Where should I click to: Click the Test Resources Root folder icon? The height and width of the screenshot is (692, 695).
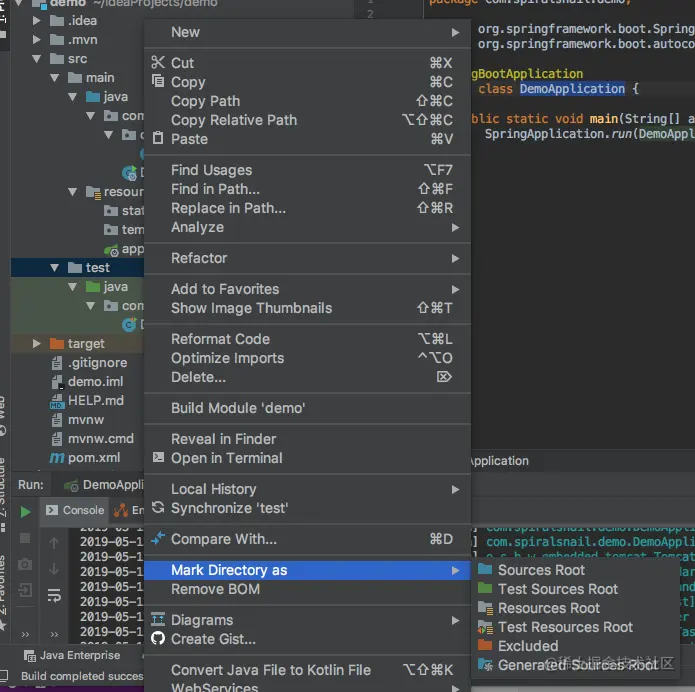[x=485, y=627]
